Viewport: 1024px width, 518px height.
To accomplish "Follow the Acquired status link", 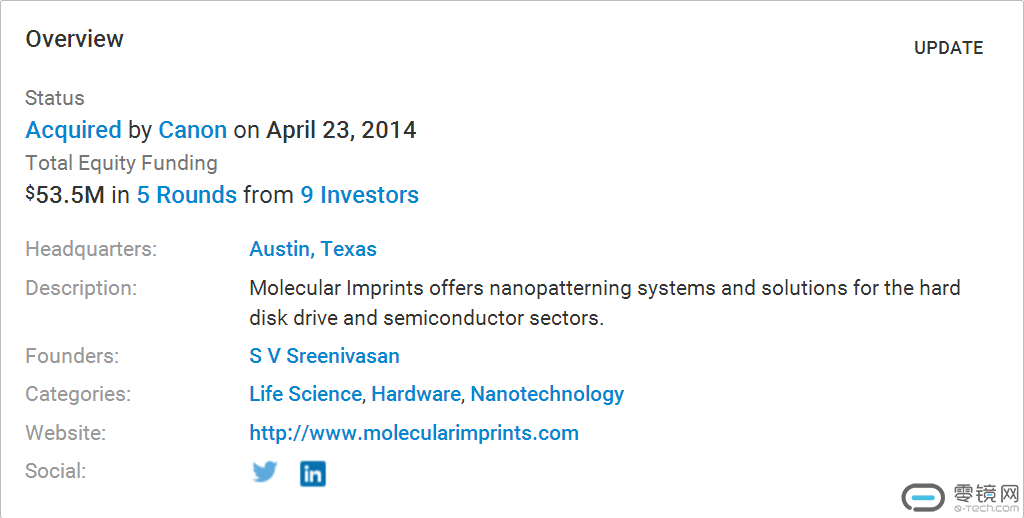I will point(73,130).
